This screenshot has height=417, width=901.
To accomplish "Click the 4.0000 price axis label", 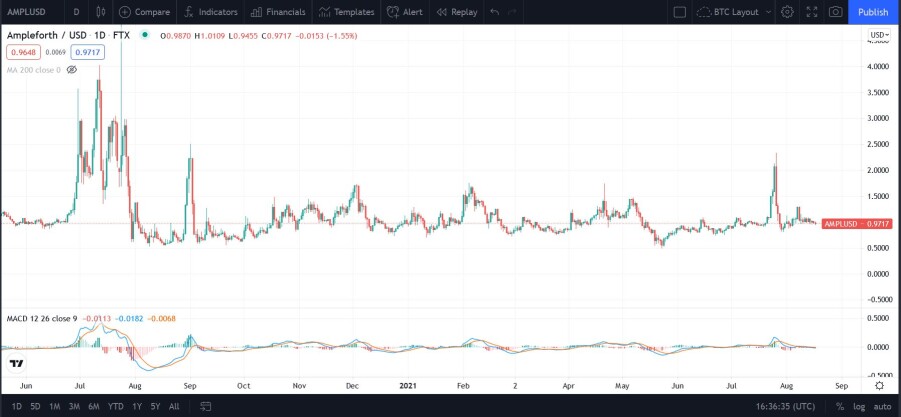I will (879, 67).
